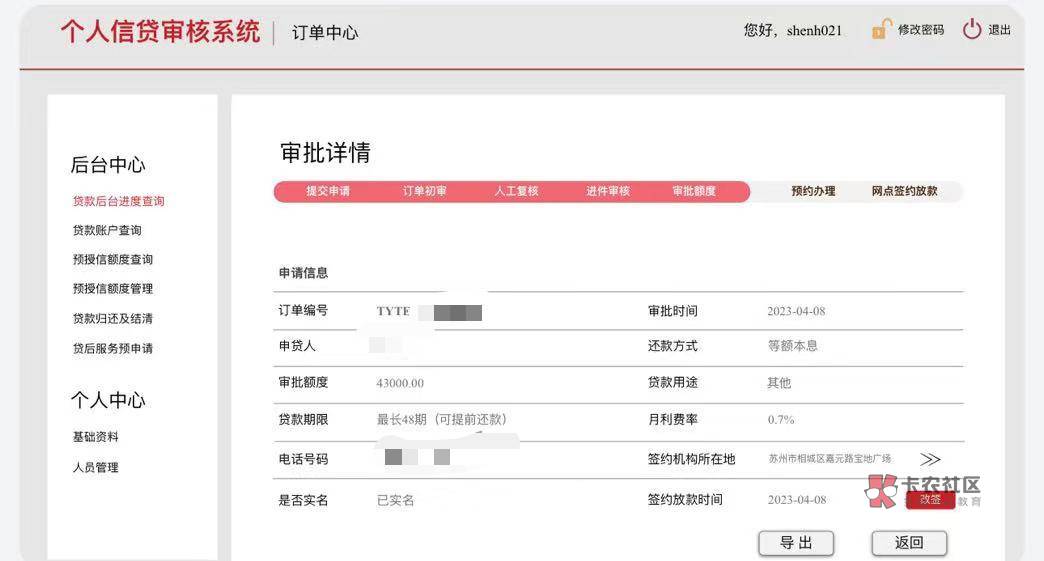Open 贷款后台进度查询 in sidebar

pos(118,201)
